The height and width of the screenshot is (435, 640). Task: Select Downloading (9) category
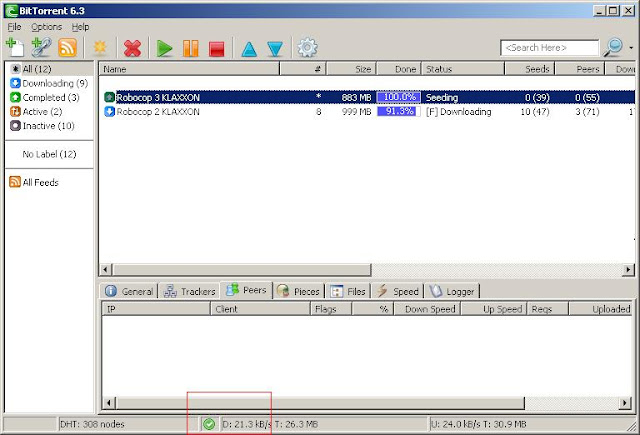click(x=49, y=83)
